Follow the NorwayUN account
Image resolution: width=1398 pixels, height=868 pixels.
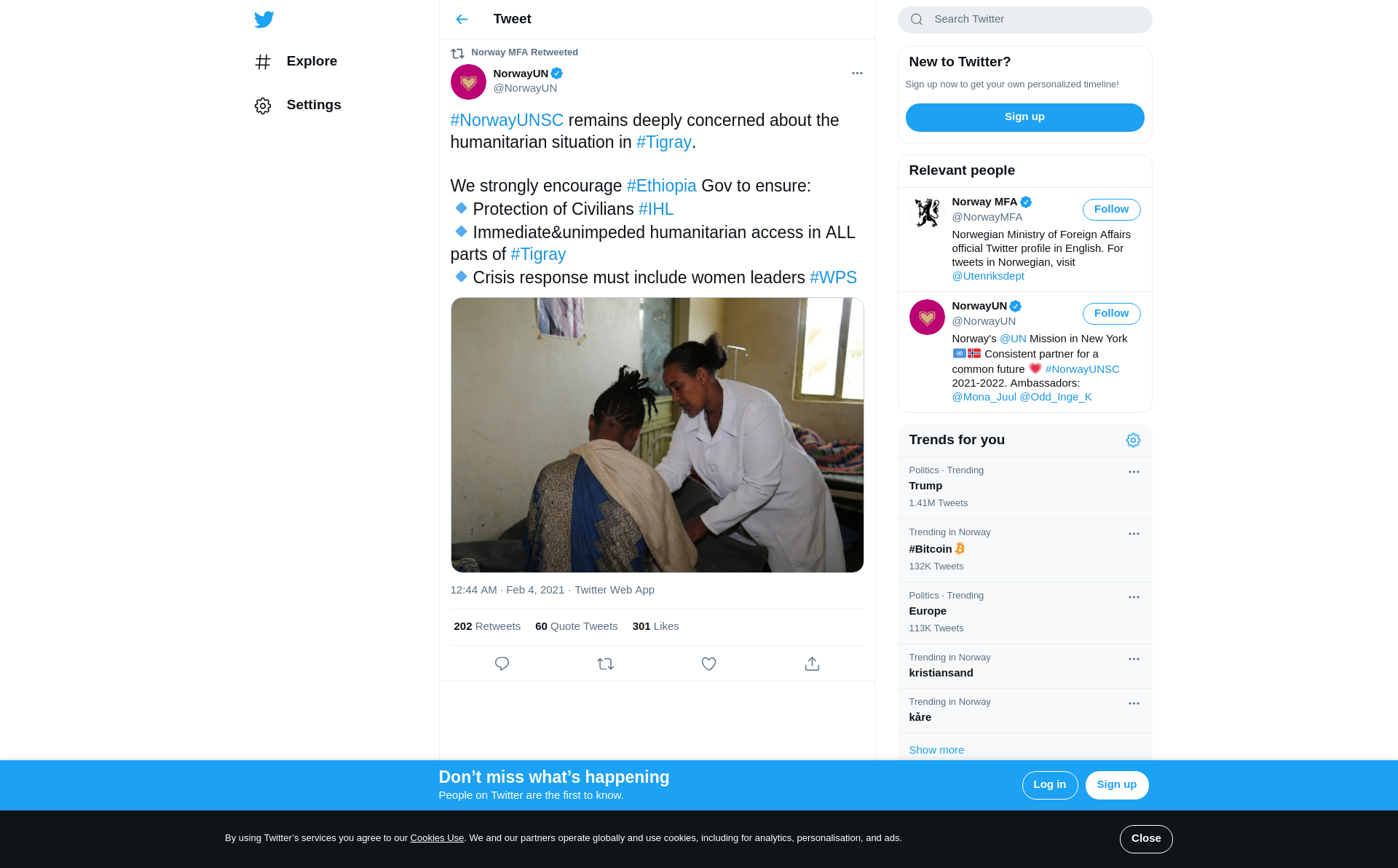point(1111,314)
